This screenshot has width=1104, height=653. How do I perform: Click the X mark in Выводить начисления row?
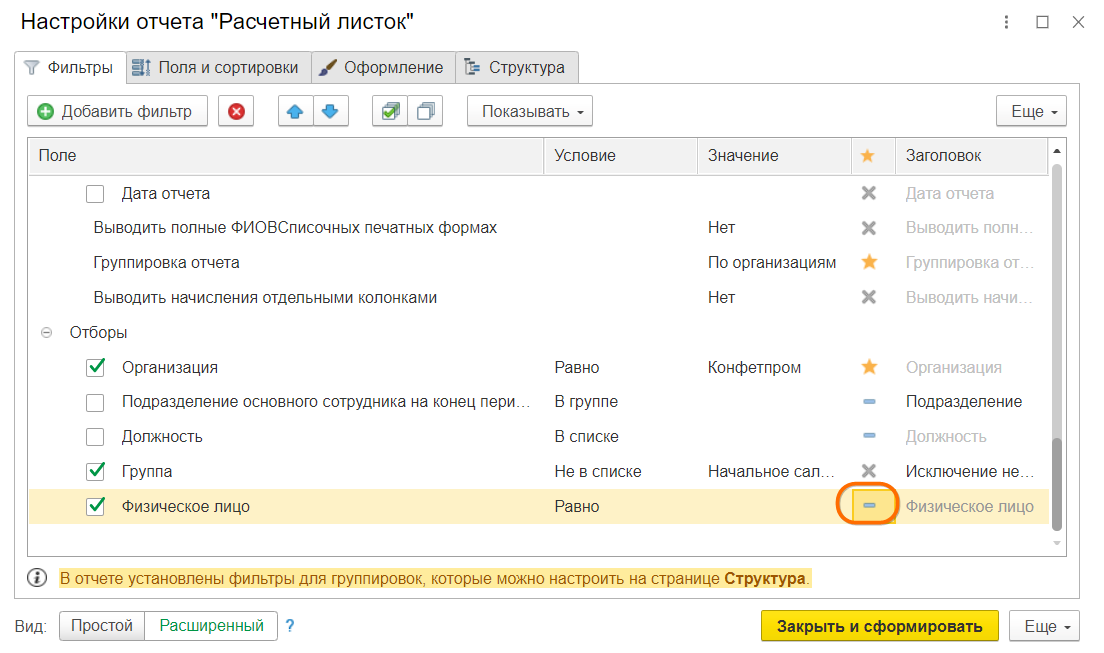pyautogui.click(x=869, y=297)
